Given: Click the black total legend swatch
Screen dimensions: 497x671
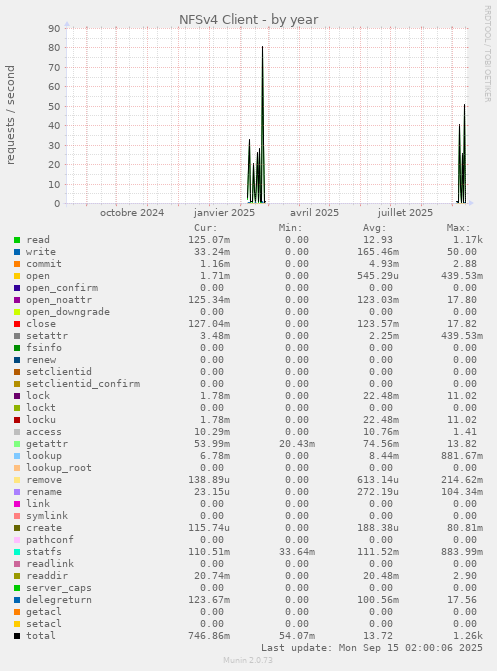Looking at the screenshot, I should coord(17,636).
